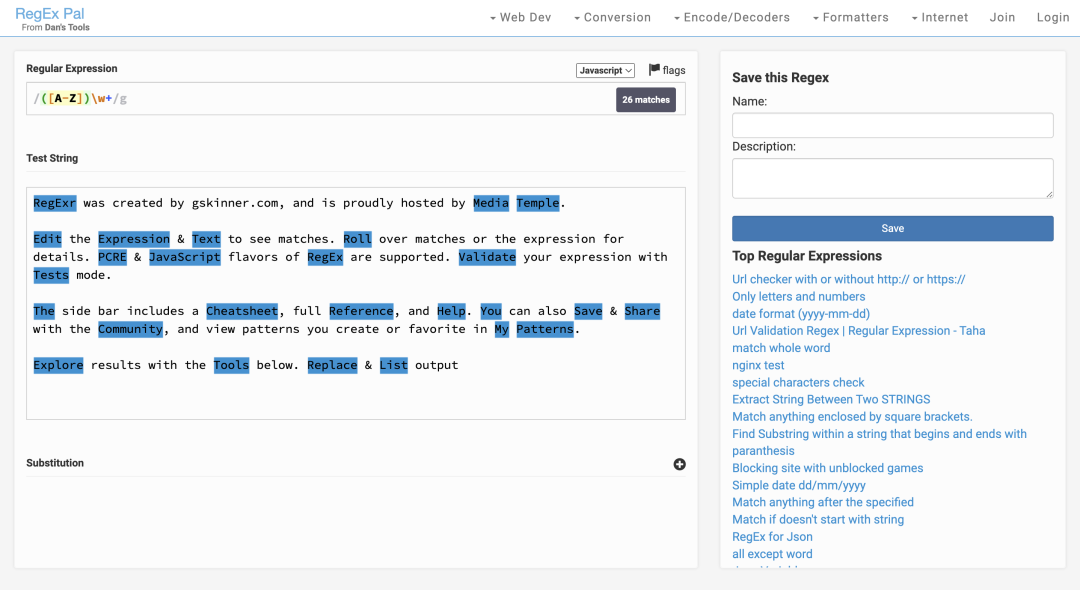Click the highlighted match 'Temple'

click(x=538, y=203)
